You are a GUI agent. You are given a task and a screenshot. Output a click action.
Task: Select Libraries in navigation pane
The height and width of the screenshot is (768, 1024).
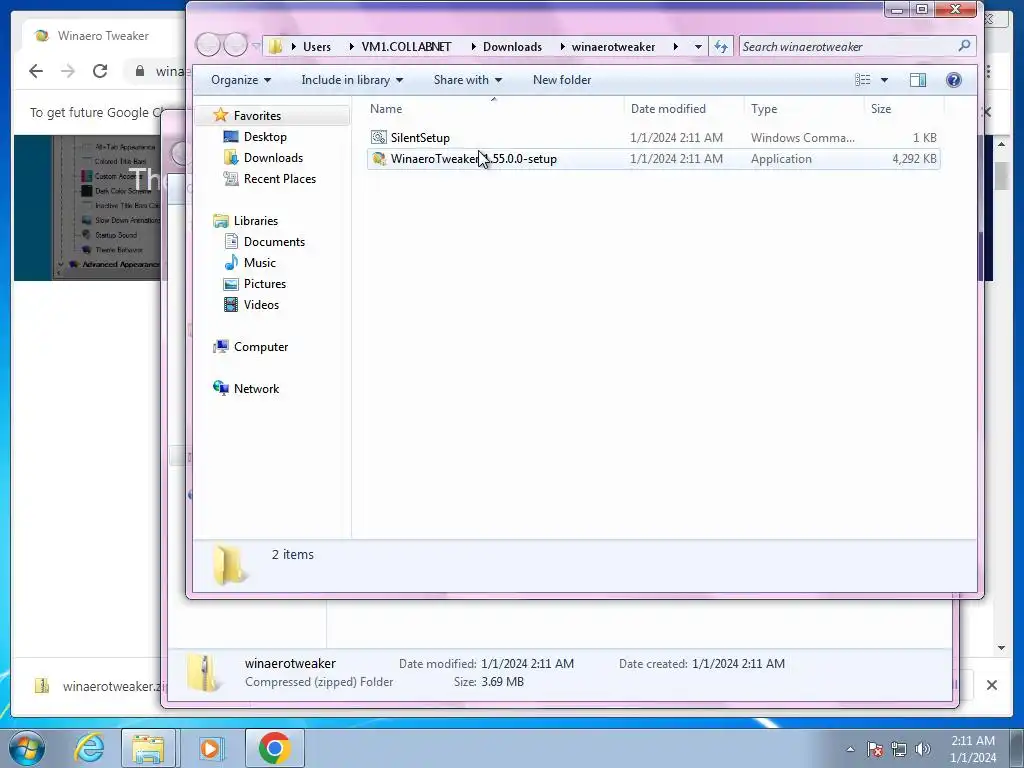pos(255,221)
